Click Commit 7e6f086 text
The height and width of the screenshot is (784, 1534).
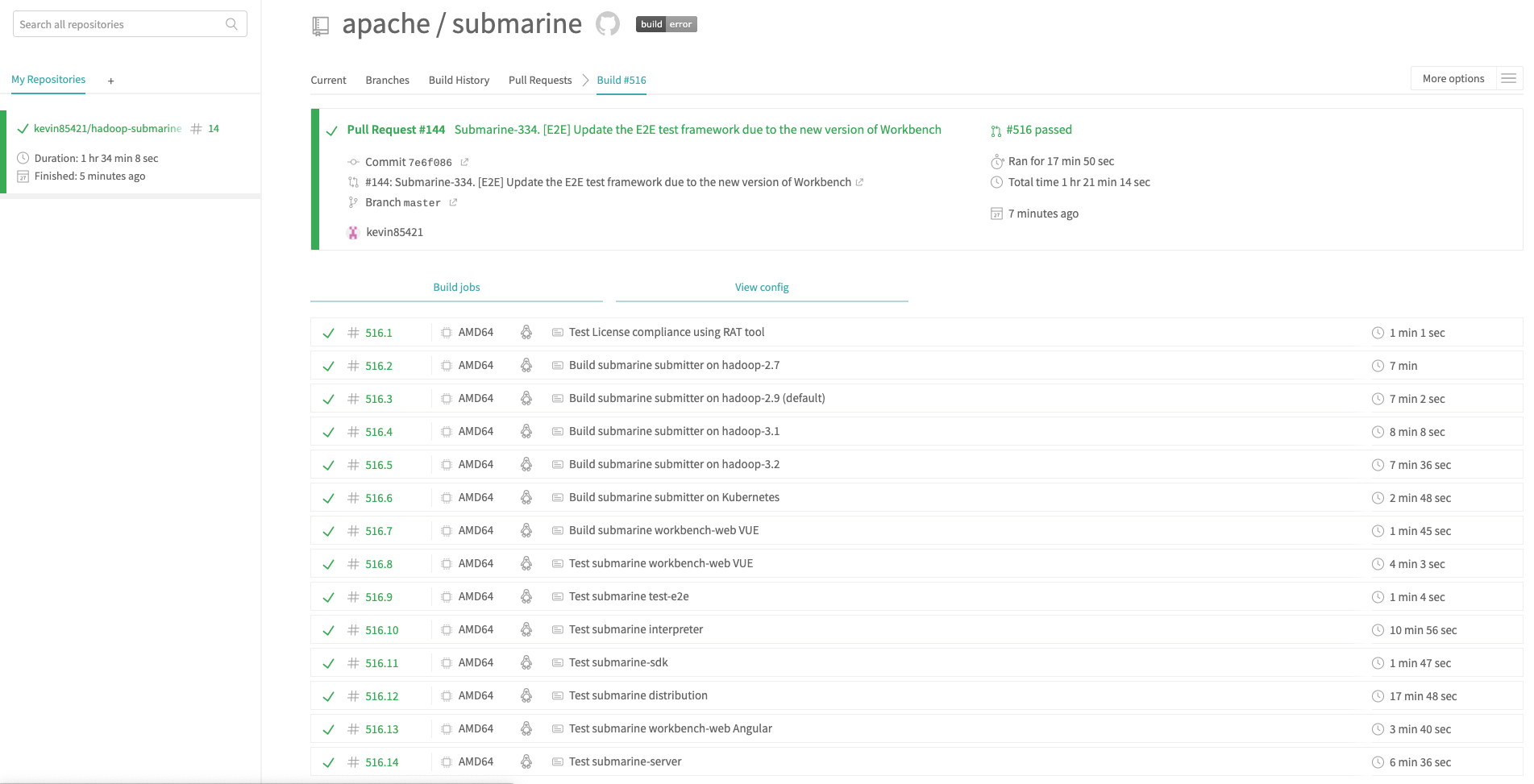point(409,162)
